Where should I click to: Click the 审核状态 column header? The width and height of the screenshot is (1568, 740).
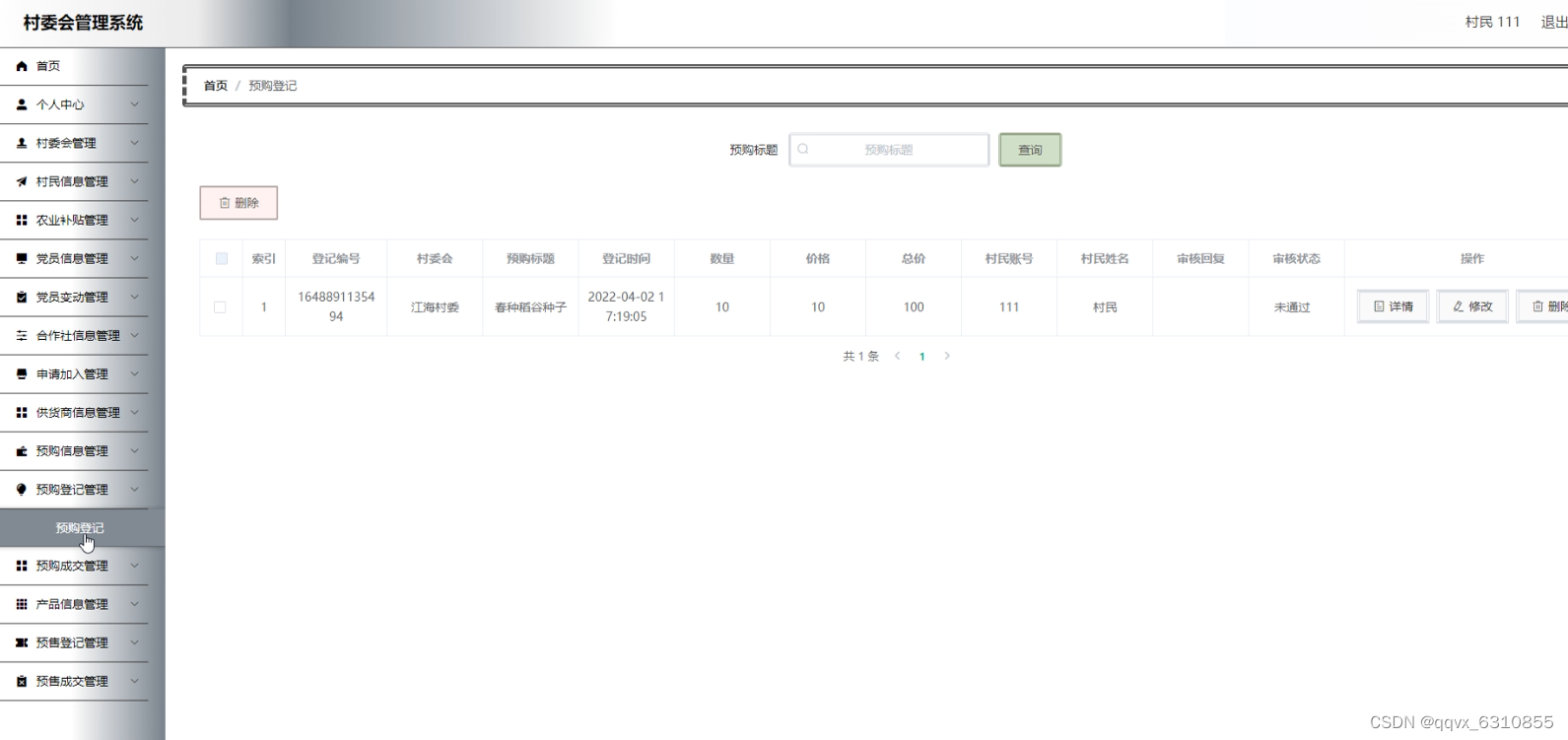(1296, 258)
